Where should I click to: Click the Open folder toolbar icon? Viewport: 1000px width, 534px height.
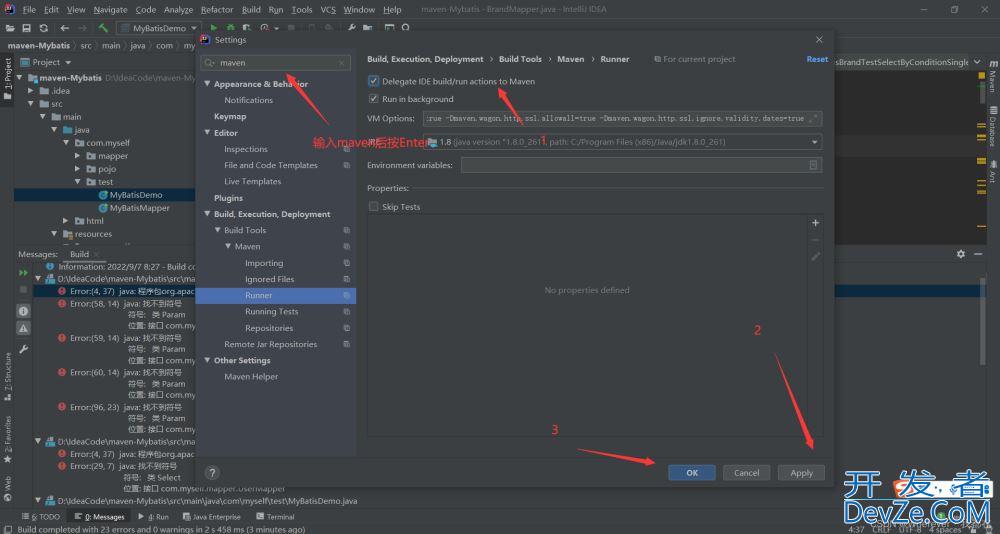10,28
